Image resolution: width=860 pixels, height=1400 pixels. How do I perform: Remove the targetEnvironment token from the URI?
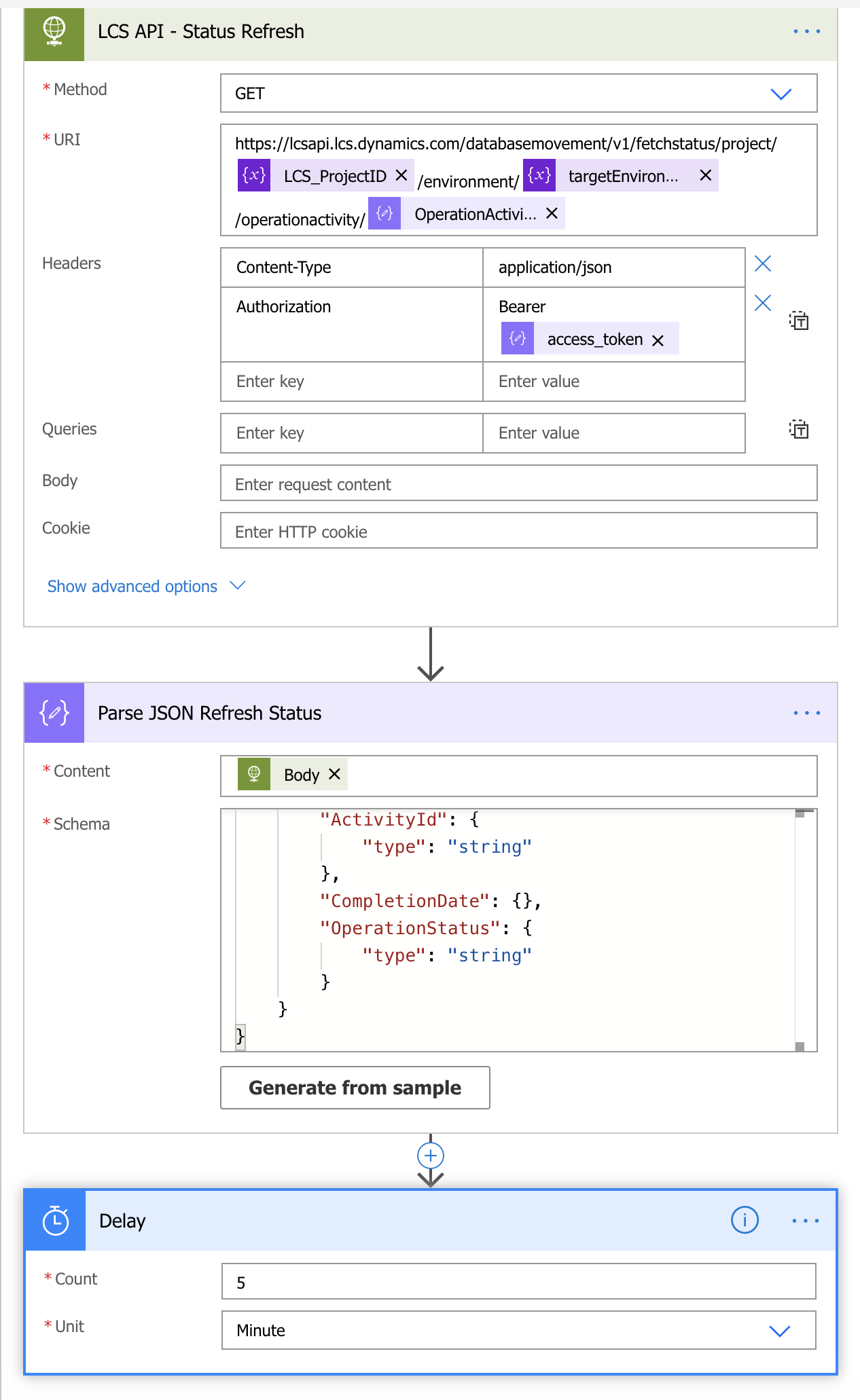click(x=706, y=175)
